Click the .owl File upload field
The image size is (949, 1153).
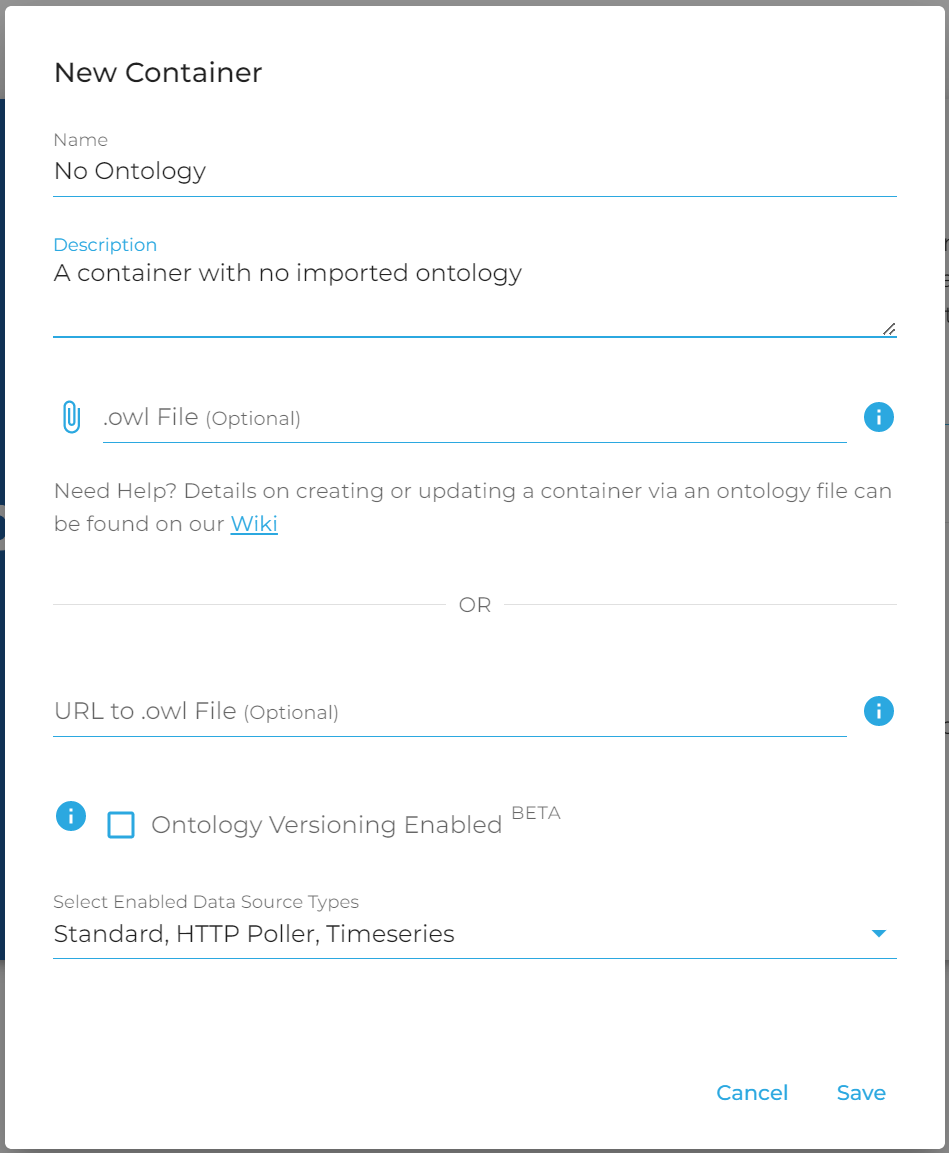click(x=474, y=418)
